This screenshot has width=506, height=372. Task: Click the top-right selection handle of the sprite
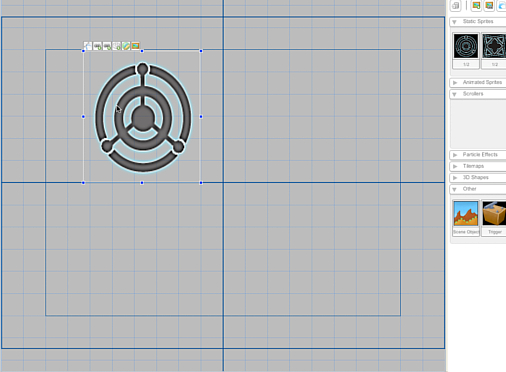[x=201, y=51]
